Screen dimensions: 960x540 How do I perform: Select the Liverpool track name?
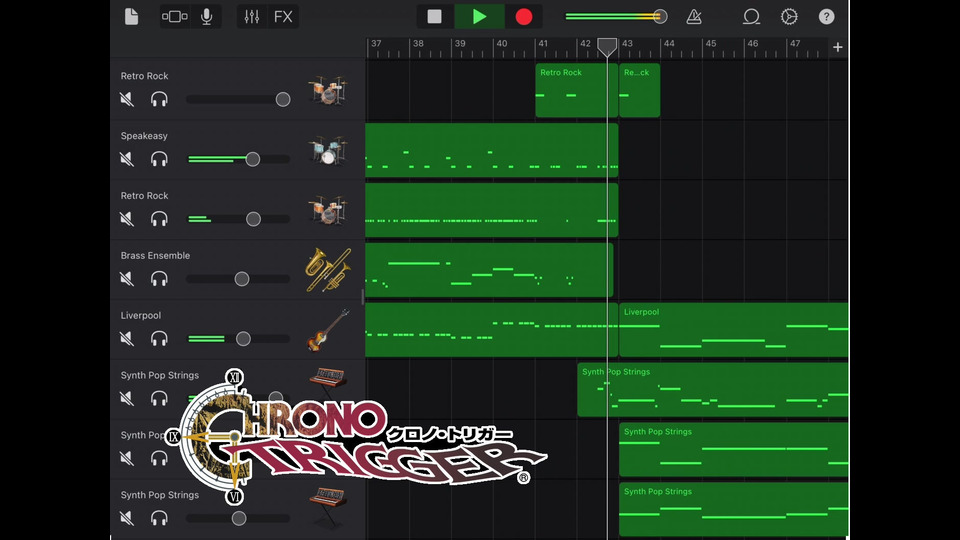(141, 315)
